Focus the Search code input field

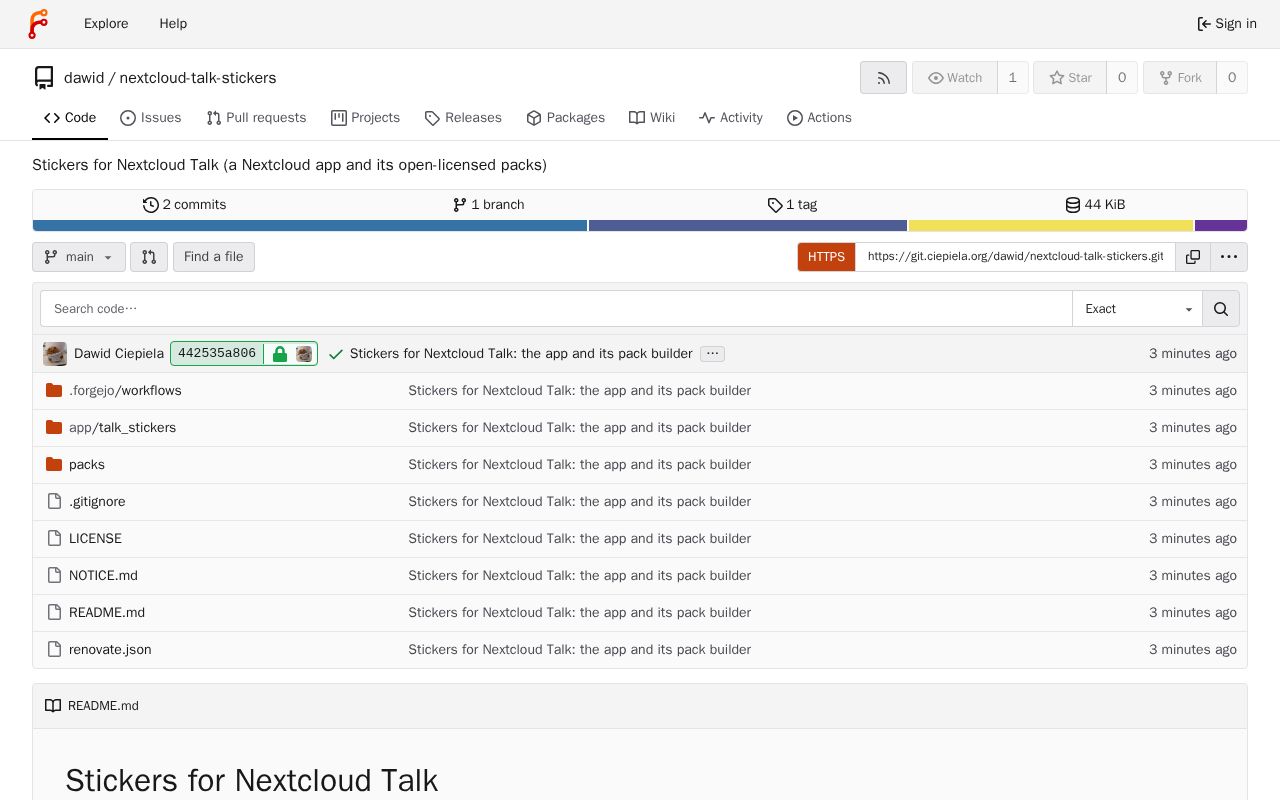click(x=556, y=309)
